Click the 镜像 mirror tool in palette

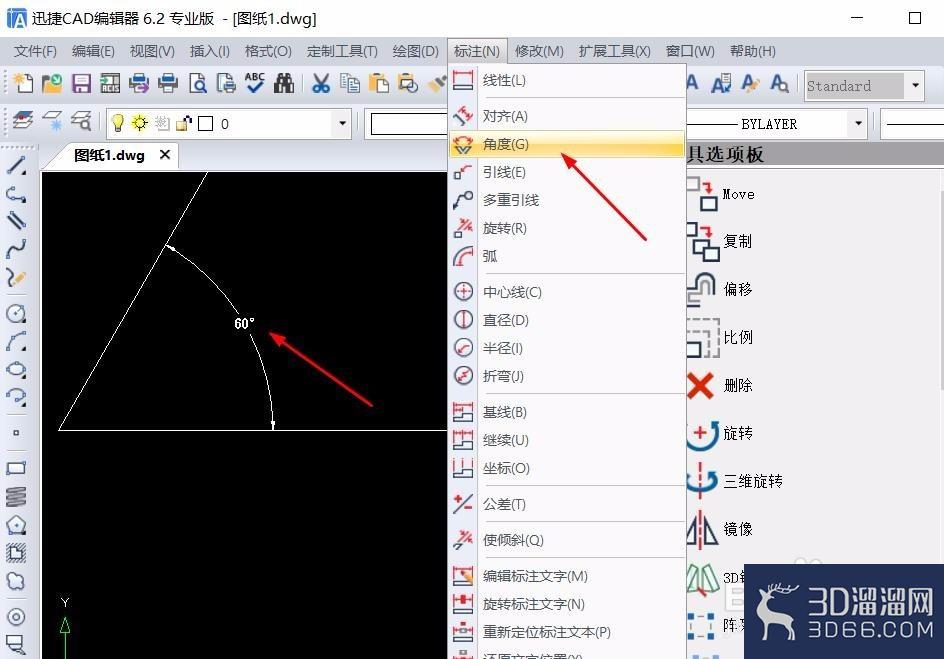point(720,529)
